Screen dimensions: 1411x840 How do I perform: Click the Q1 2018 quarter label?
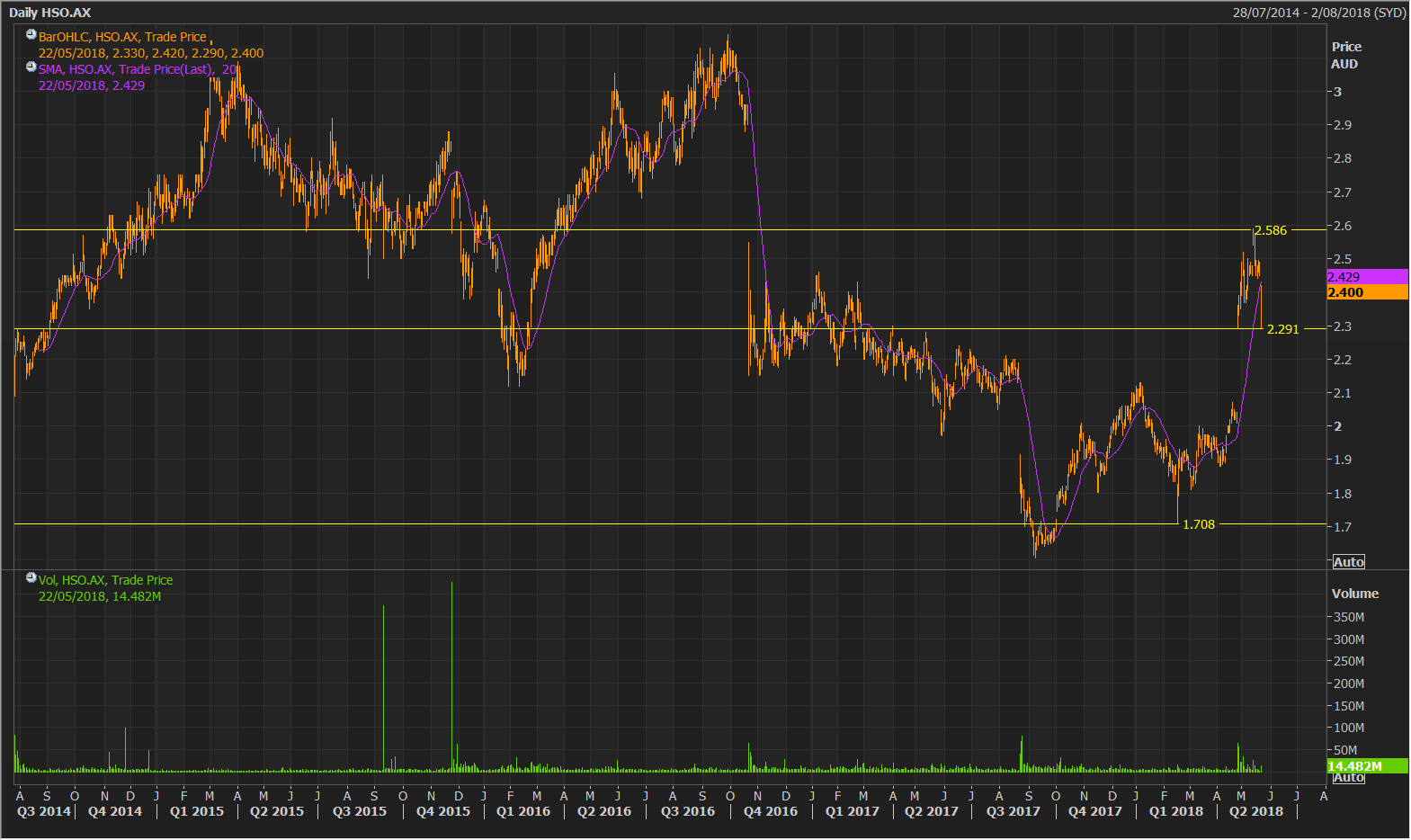(x=1176, y=811)
